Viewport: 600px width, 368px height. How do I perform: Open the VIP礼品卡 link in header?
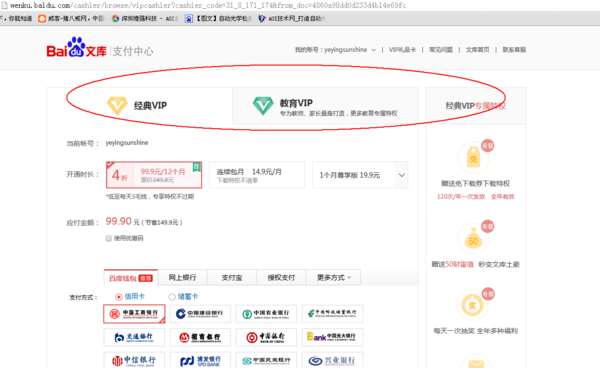402,50
